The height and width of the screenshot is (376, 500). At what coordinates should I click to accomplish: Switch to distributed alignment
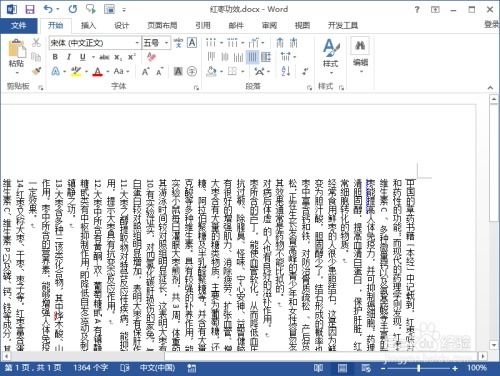coord(266,57)
